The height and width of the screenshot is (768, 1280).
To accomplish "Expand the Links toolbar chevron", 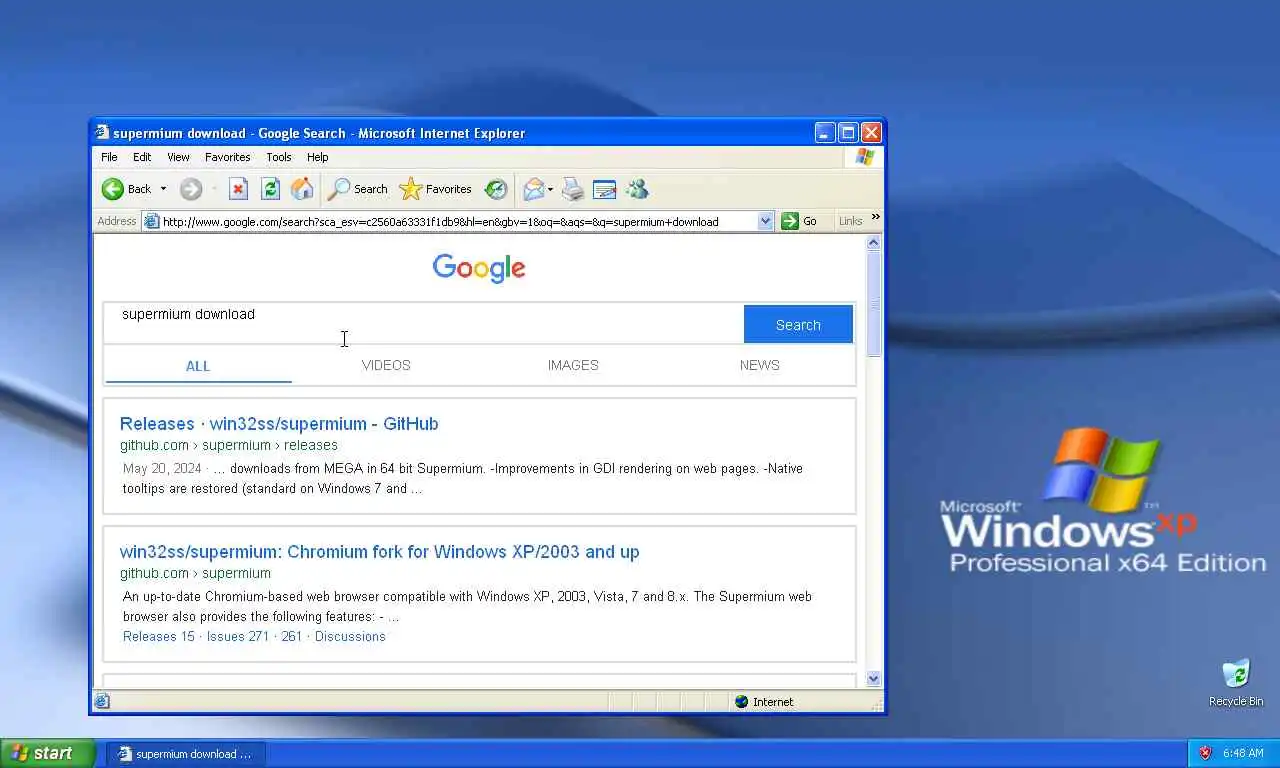I will 876,217.
